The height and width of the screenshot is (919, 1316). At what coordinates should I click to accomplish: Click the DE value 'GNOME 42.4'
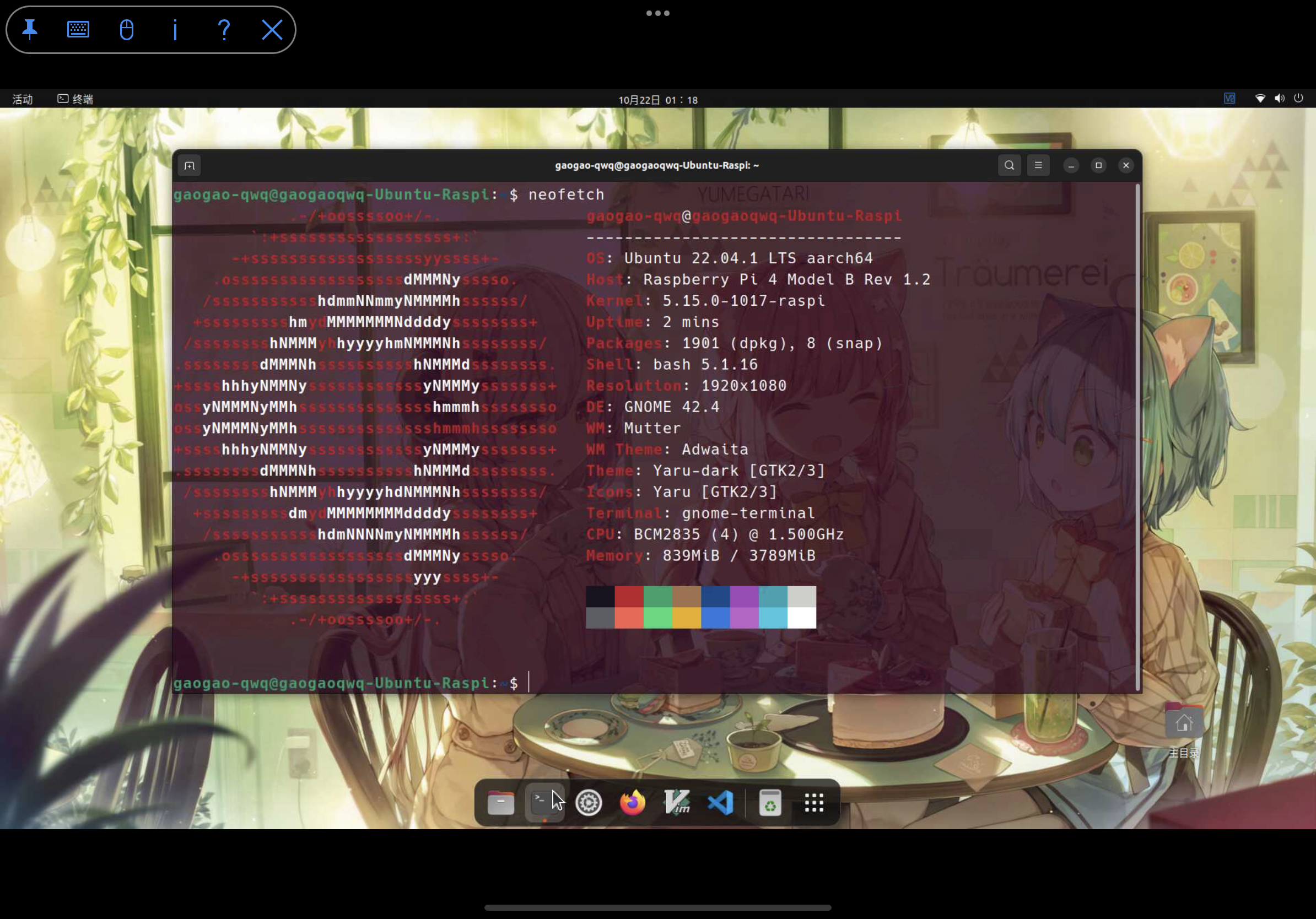tap(671, 407)
